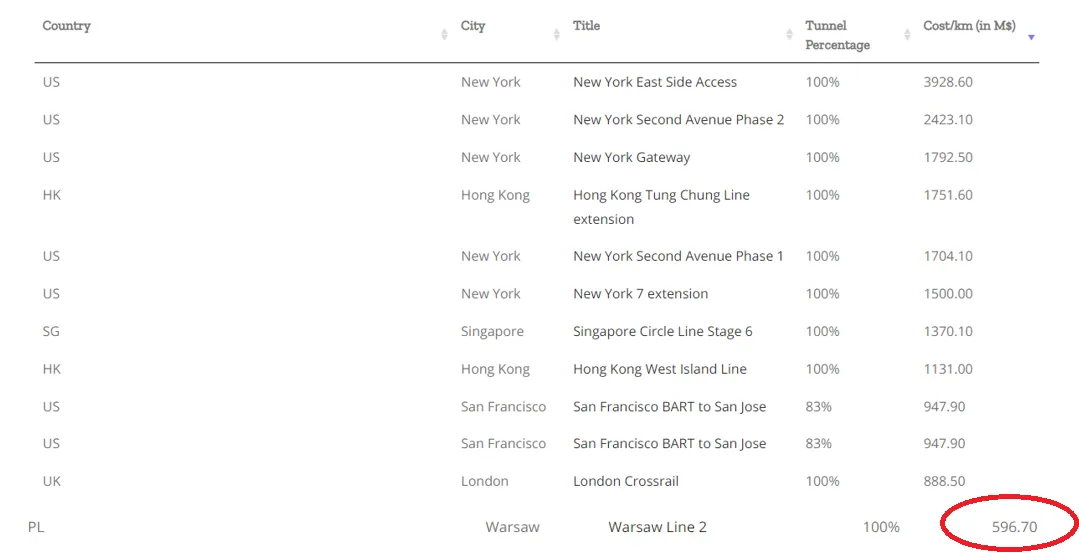The image size is (1079, 554).
Task: Select title New York Second Avenue Phase 2
Action: click(x=679, y=120)
